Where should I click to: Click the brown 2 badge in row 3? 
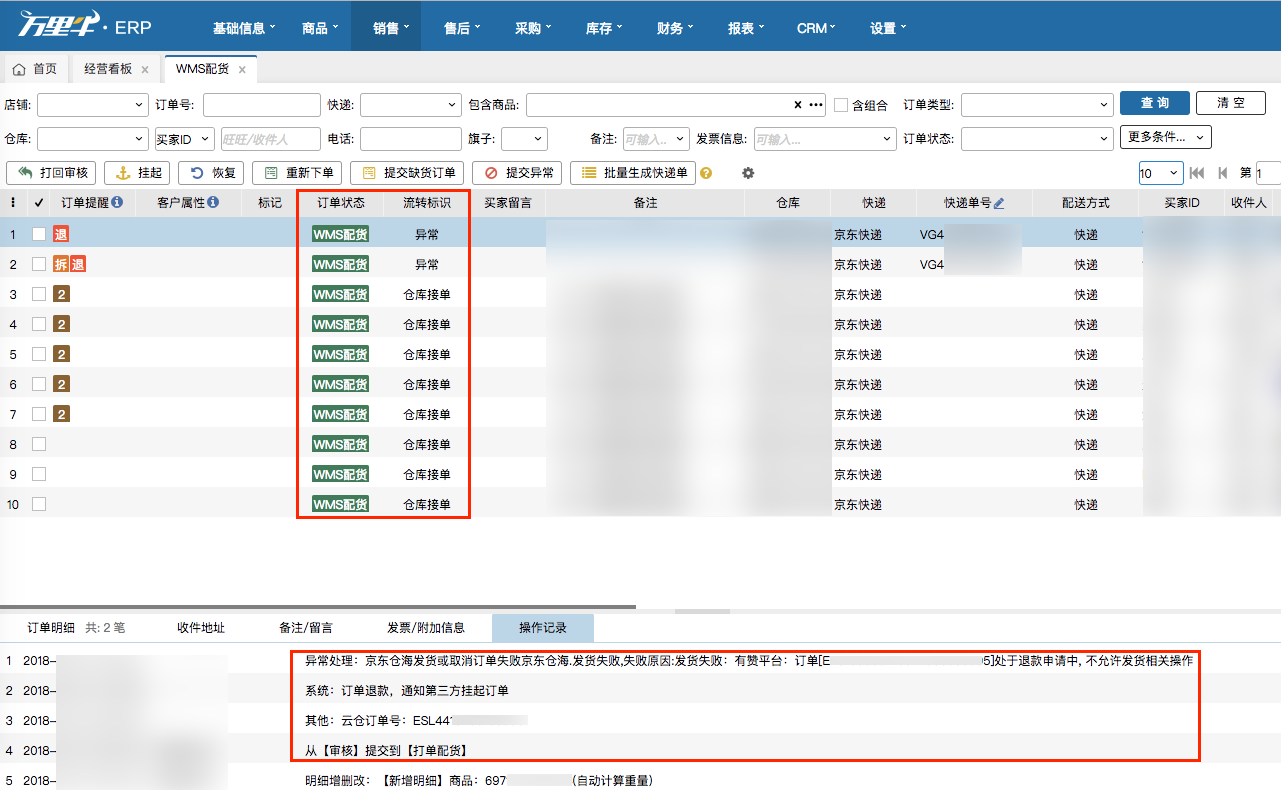[x=61, y=295]
